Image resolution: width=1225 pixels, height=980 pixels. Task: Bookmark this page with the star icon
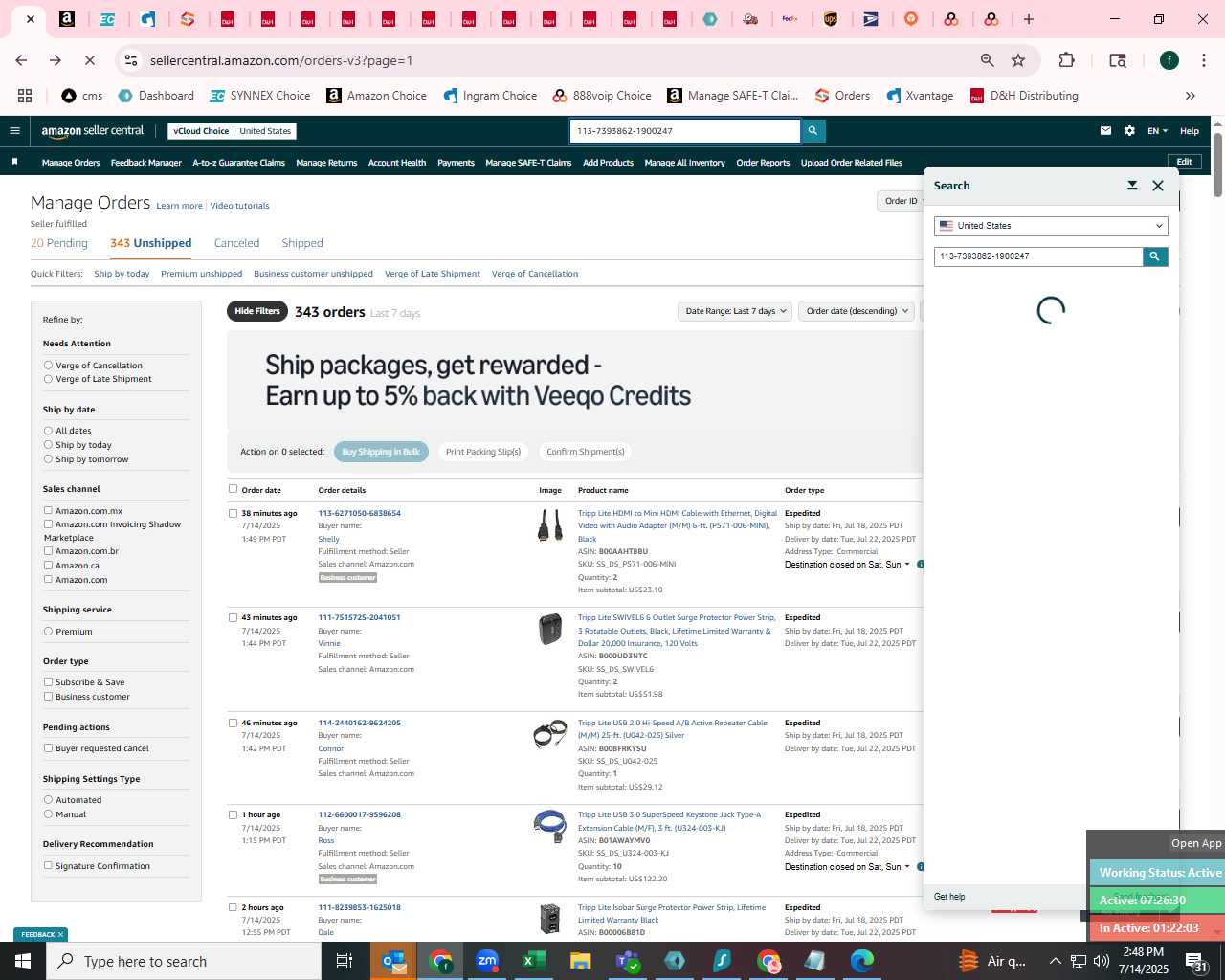[1018, 60]
